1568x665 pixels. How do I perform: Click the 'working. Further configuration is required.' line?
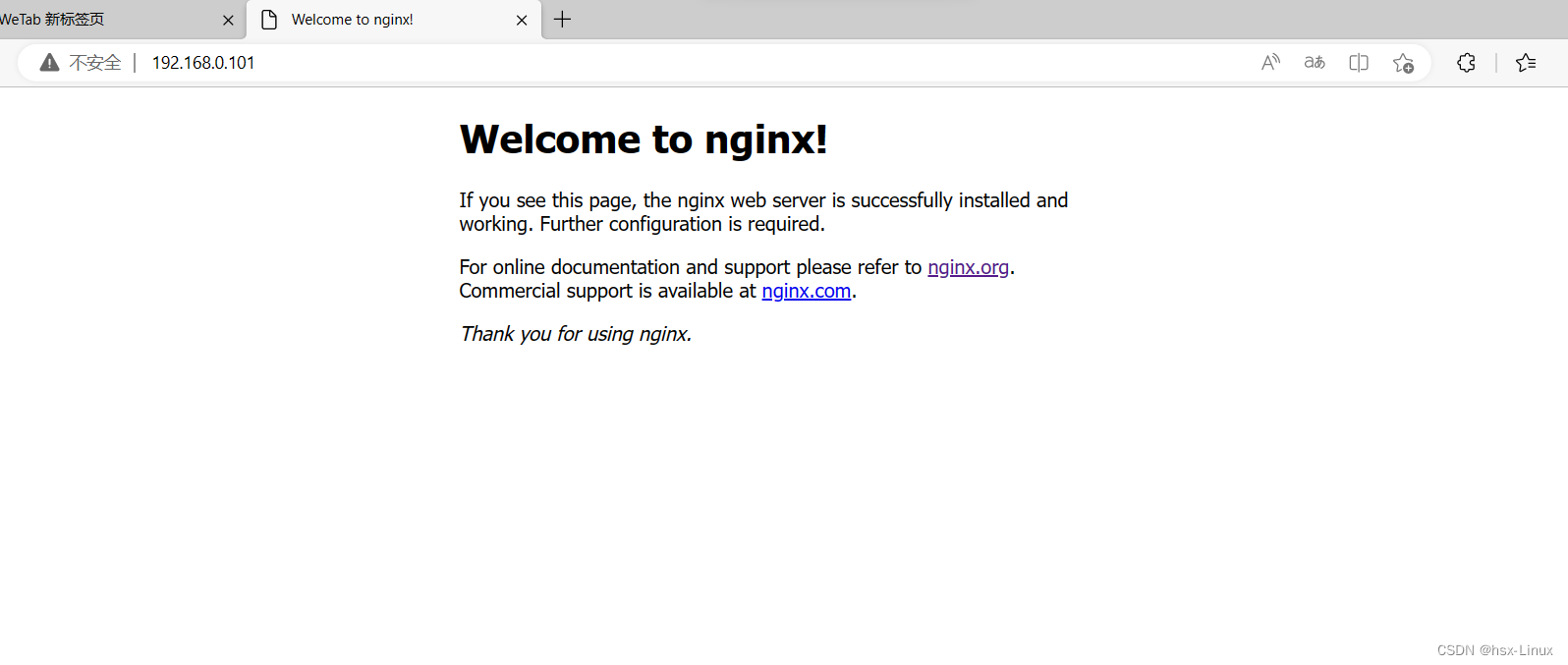[642, 224]
